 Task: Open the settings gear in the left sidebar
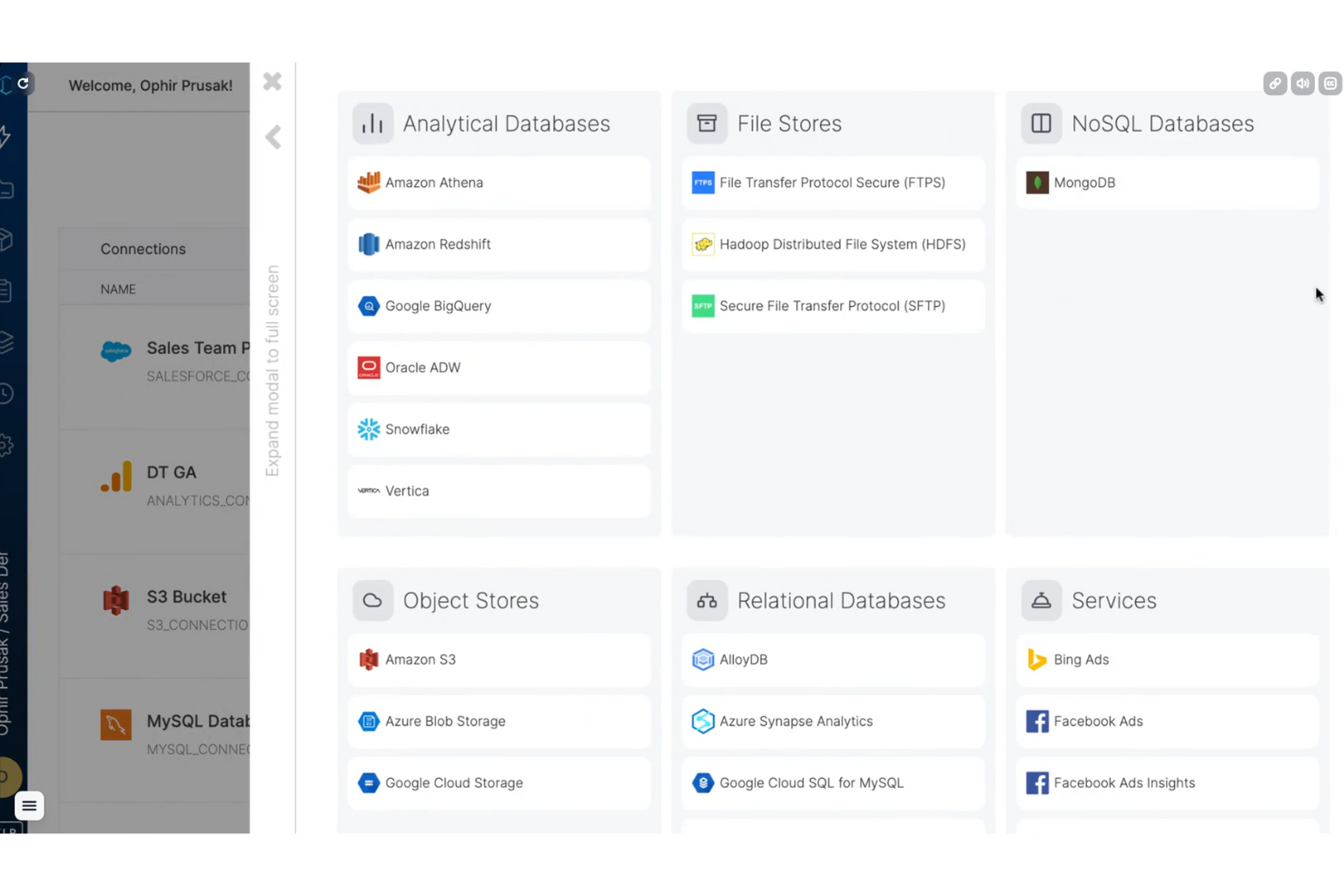tap(9, 445)
